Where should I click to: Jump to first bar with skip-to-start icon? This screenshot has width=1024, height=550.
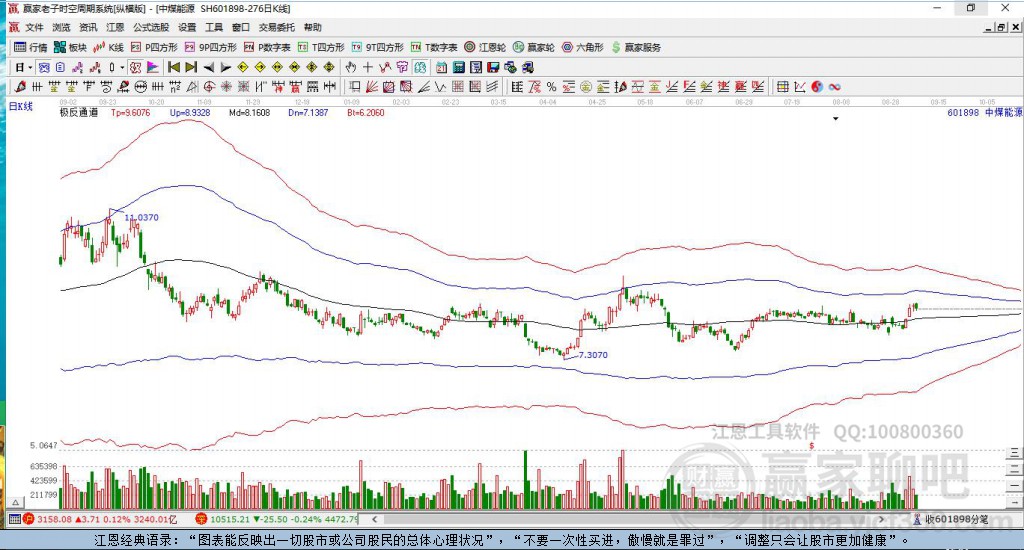pyautogui.click(x=174, y=67)
